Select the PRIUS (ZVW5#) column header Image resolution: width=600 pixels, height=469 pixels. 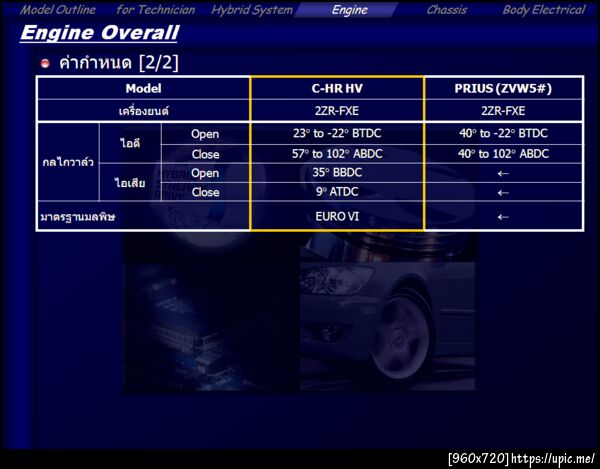[503, 88]
